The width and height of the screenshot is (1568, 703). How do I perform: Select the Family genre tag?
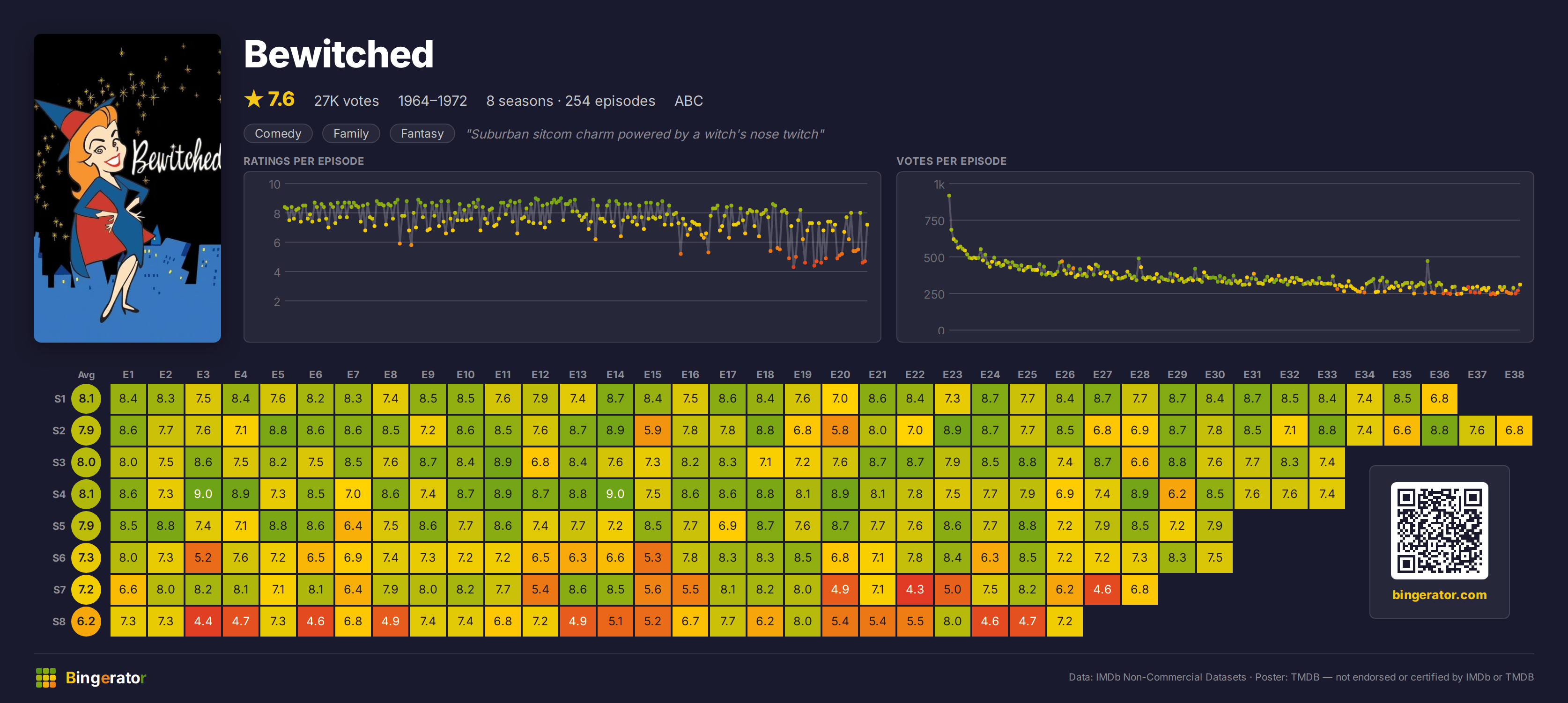[x=351, y=133]
